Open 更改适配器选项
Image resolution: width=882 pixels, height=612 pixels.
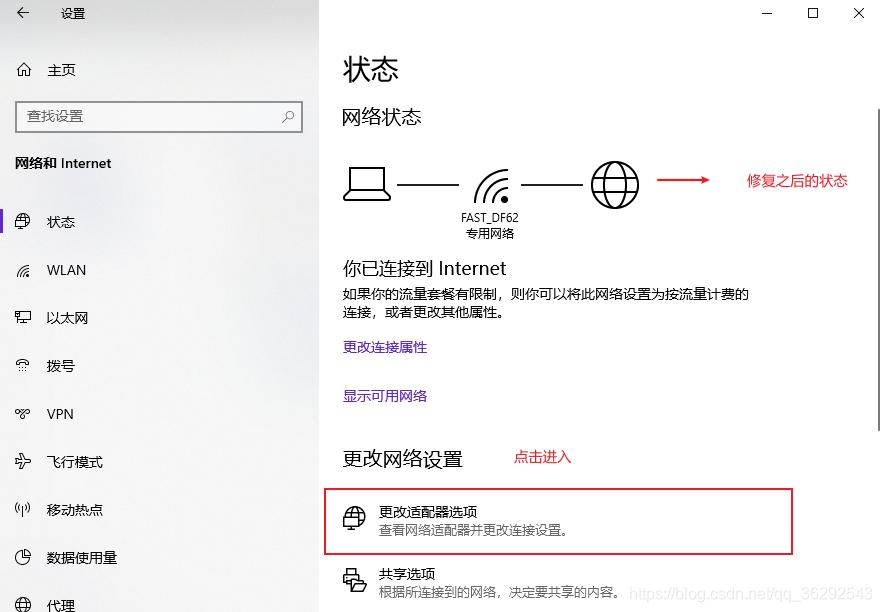(x=559, y=521)
